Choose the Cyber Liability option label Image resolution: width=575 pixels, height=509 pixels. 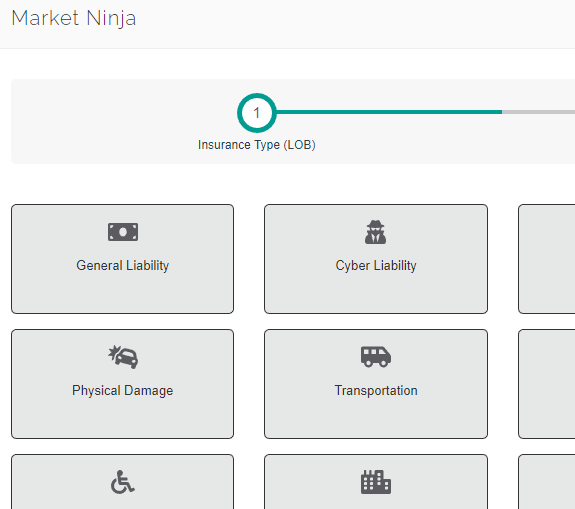[376, 266]
